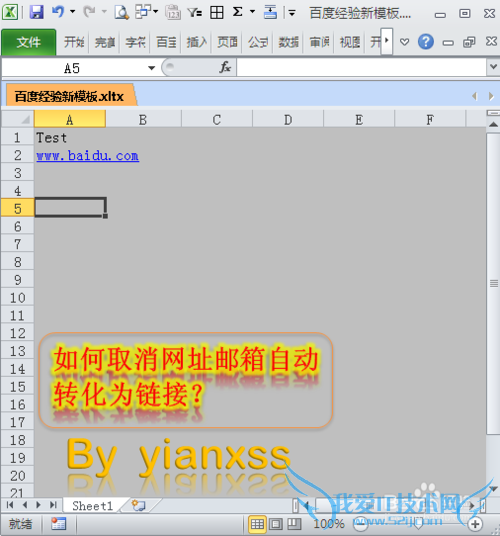Click the 100% zoom level button
Screen dimensions: 500x536
[329, 524]
